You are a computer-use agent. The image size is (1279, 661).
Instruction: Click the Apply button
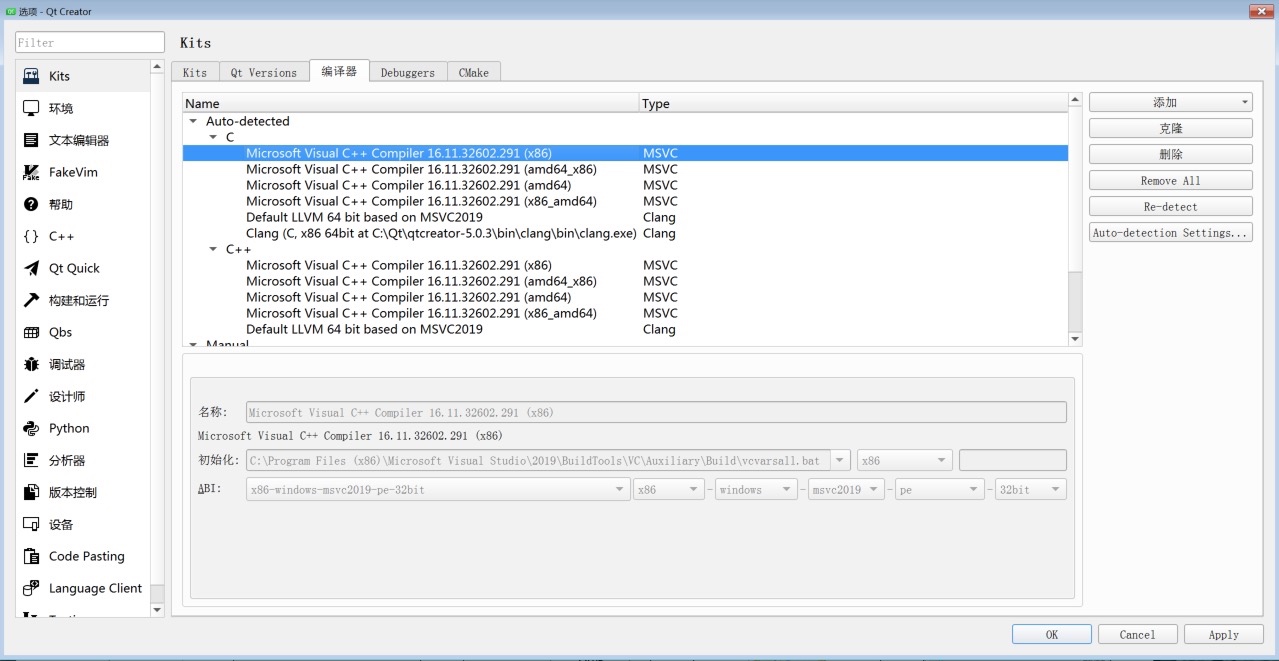pyautogui.click(x=1223, y=634)
